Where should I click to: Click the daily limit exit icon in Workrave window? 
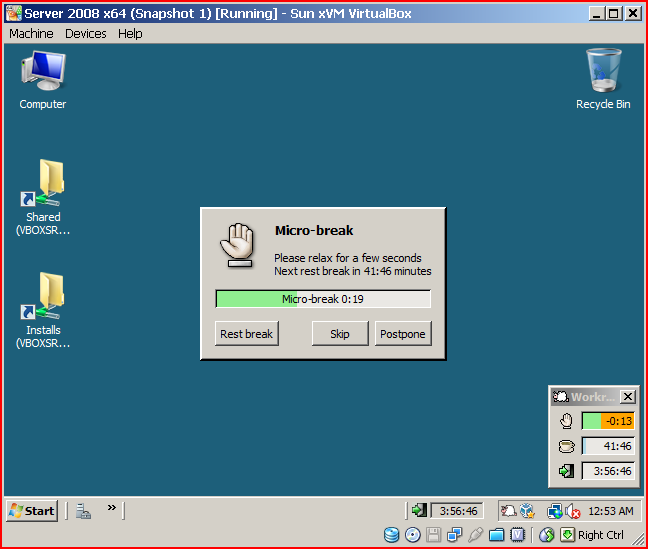(x=566, y=471)
